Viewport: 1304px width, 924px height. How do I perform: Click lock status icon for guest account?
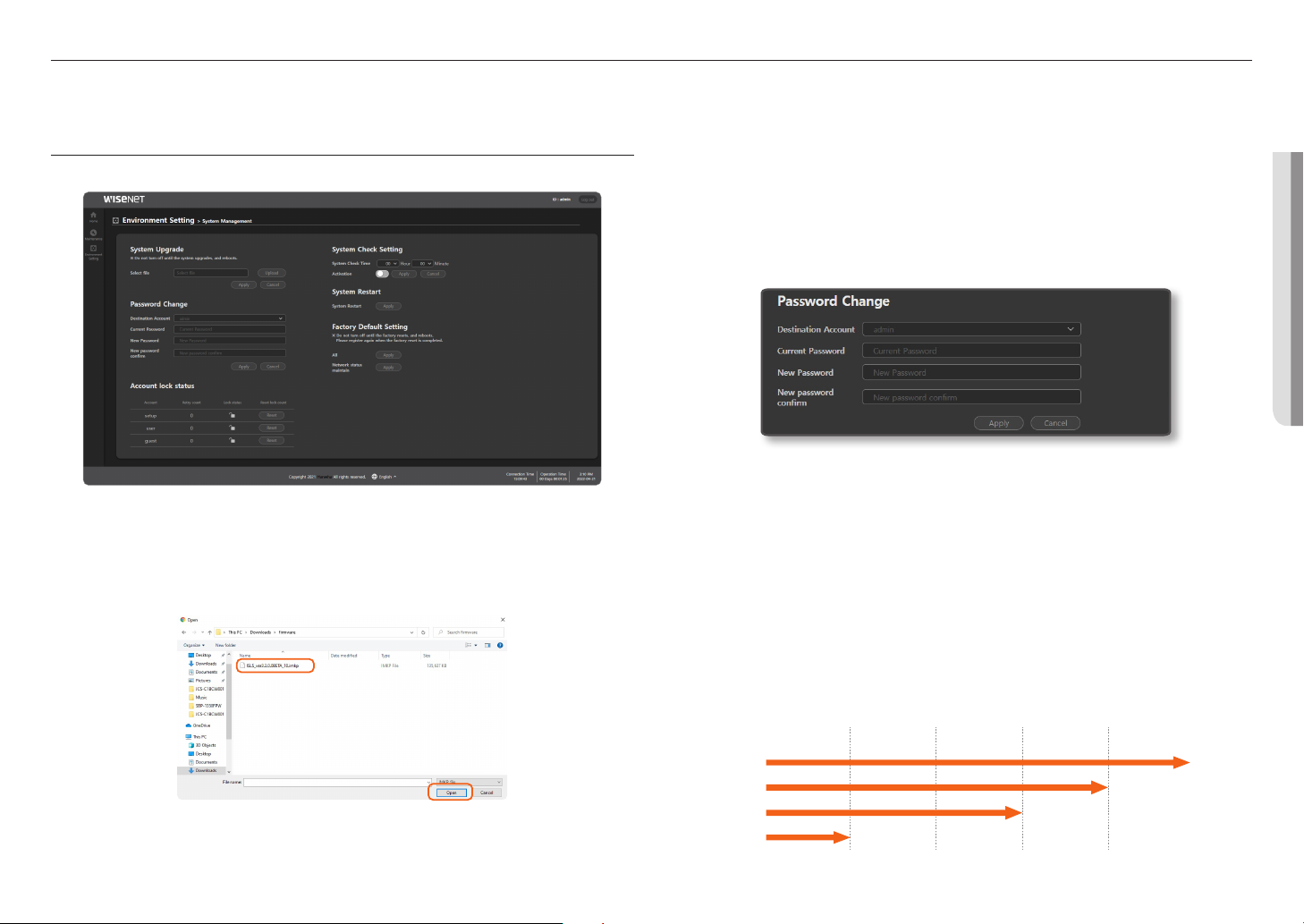tap(232, 440)
